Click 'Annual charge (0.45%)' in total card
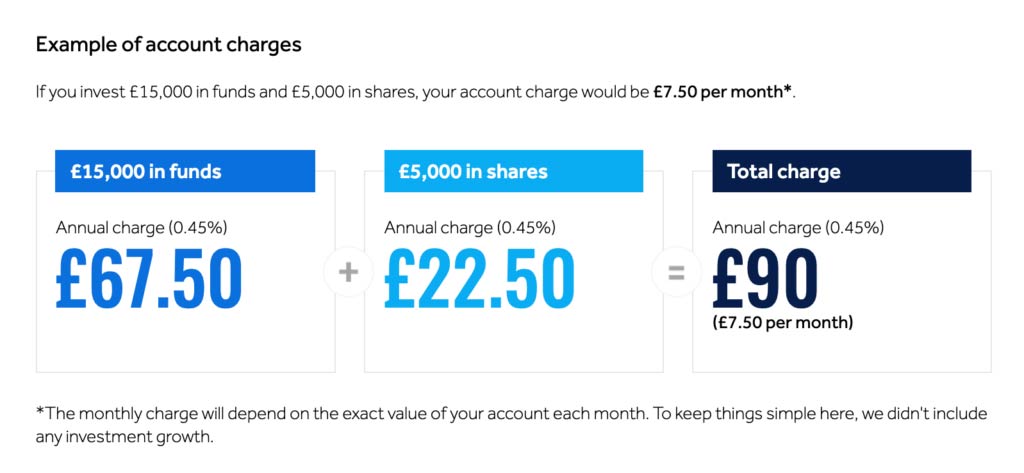This screenshot has width=1024, height=473. tap(798, 228)
